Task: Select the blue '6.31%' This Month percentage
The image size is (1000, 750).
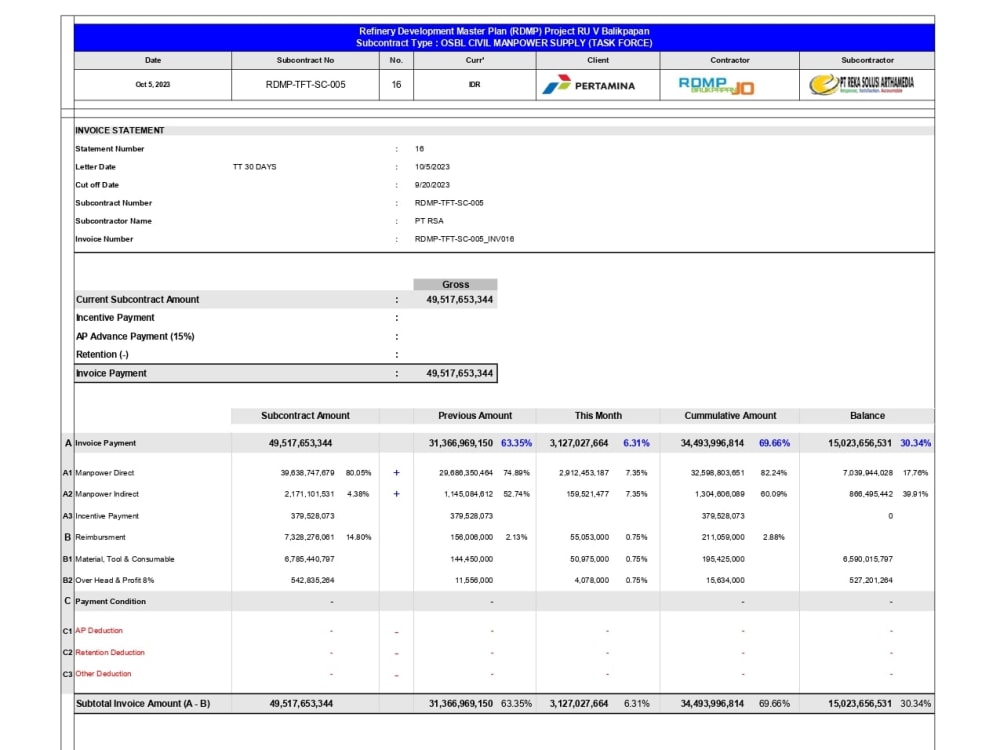Action: [636, 443]
